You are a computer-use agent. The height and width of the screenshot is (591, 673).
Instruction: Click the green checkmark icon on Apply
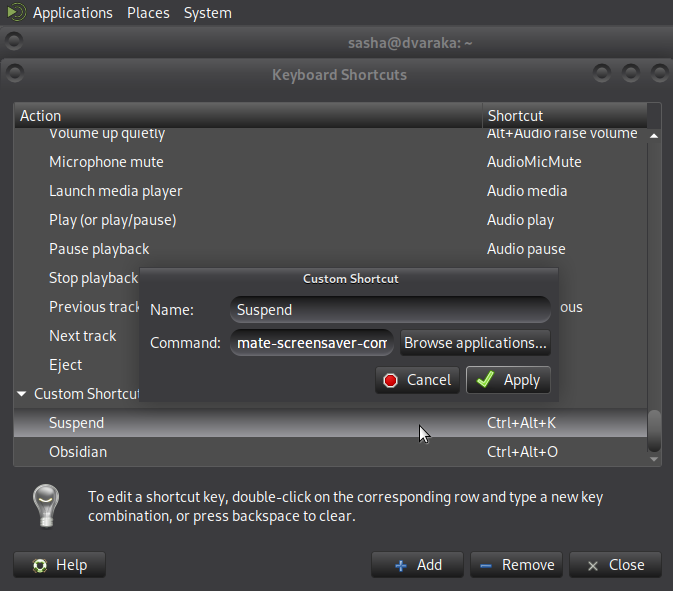point(485,379)
